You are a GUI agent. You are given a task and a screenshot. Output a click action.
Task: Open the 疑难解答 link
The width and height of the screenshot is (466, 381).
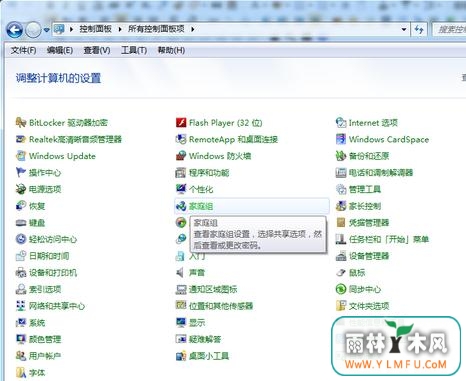point(205,339)
